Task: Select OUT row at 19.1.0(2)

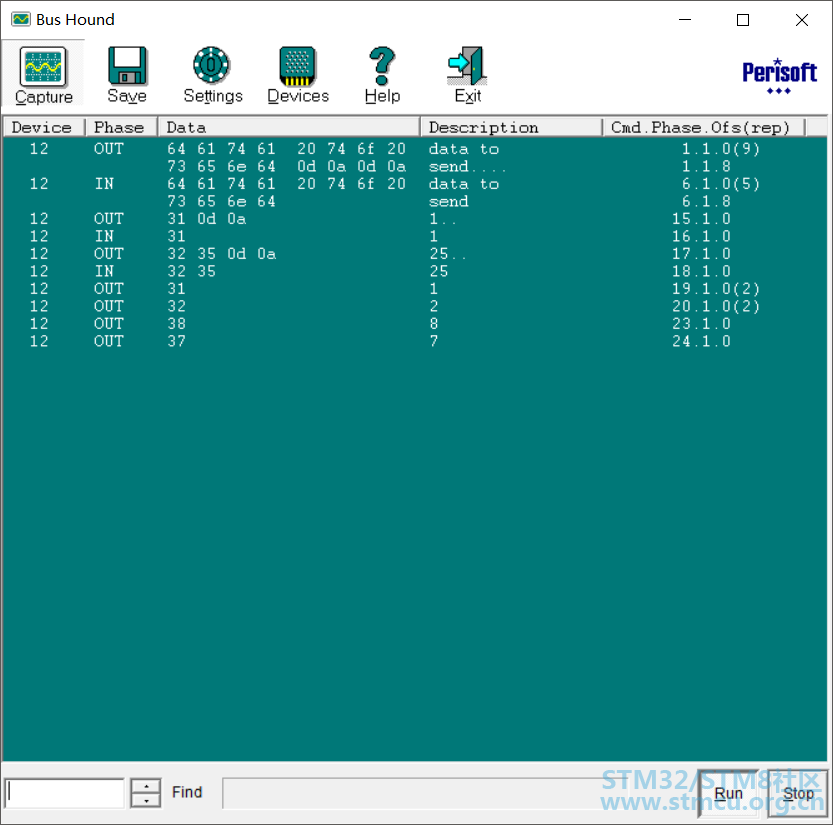Action: [415, 289]
